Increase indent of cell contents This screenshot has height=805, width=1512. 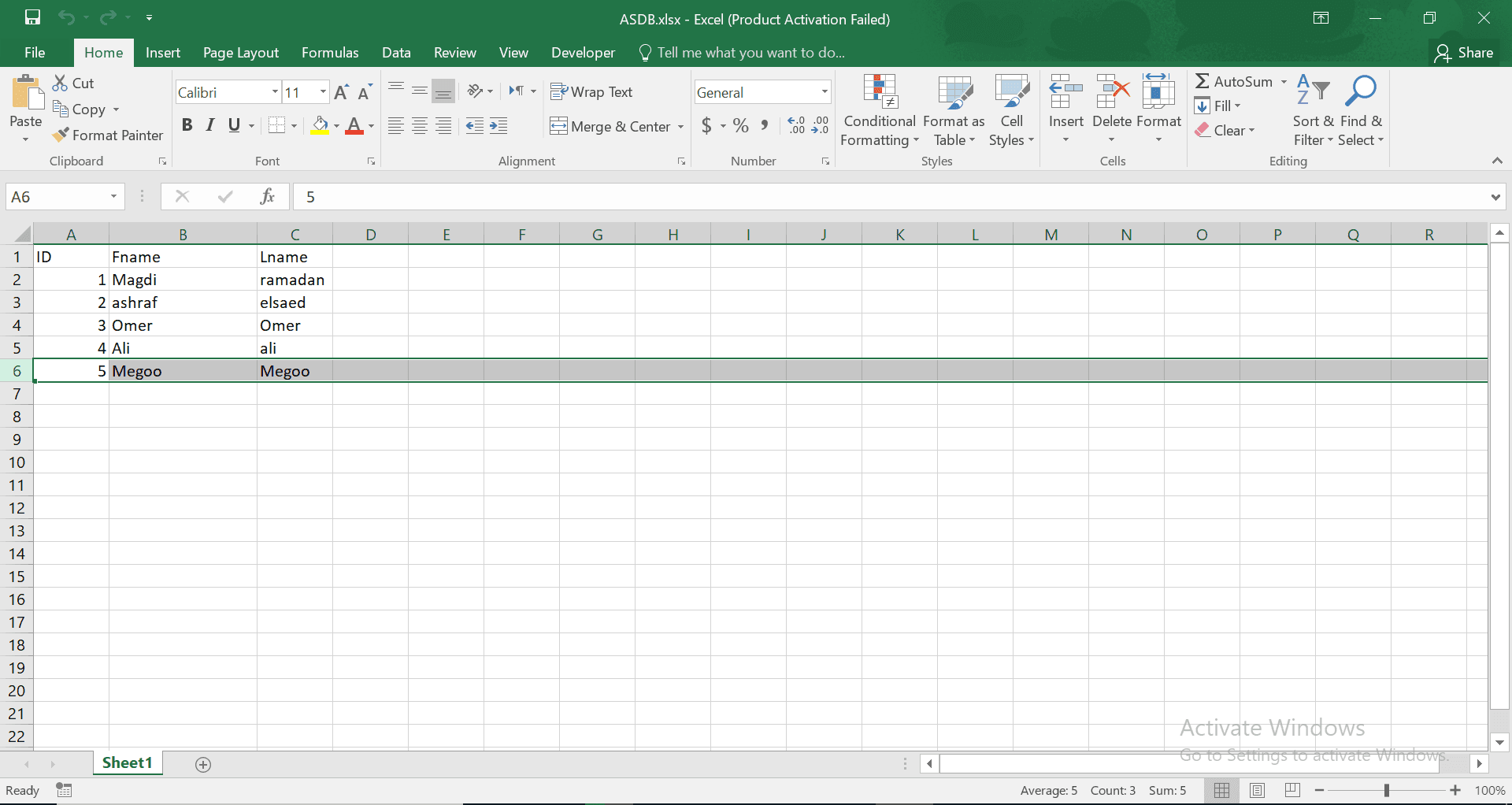pos(498,126)
